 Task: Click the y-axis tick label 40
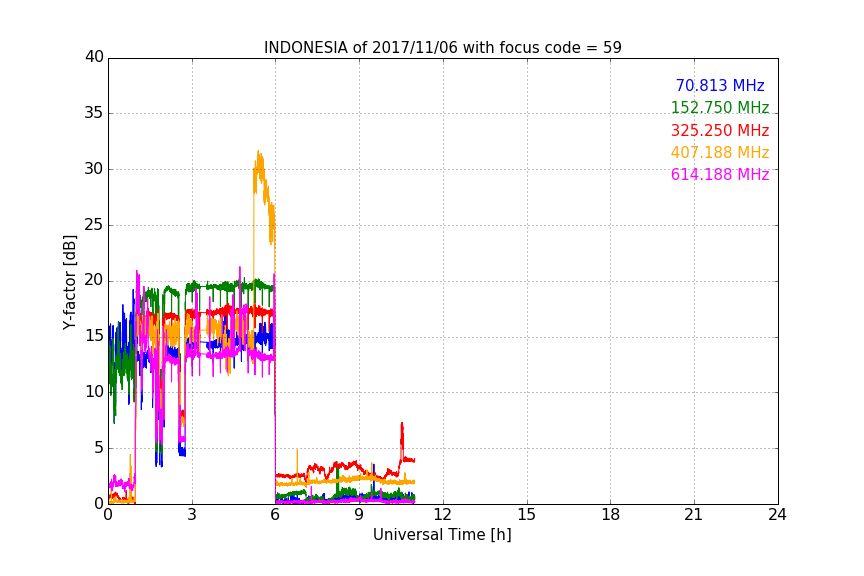tap(94, 57)
